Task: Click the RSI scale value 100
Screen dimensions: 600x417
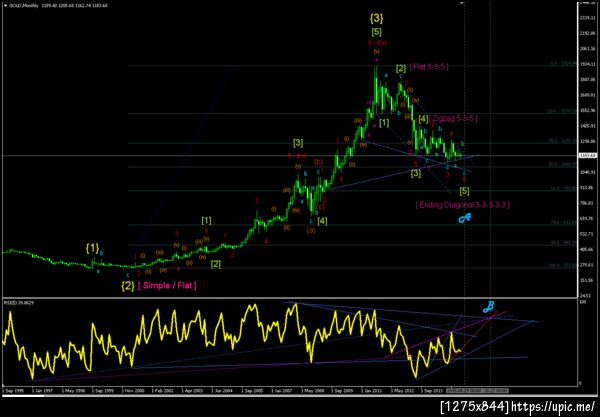Action: coord(583,303)
